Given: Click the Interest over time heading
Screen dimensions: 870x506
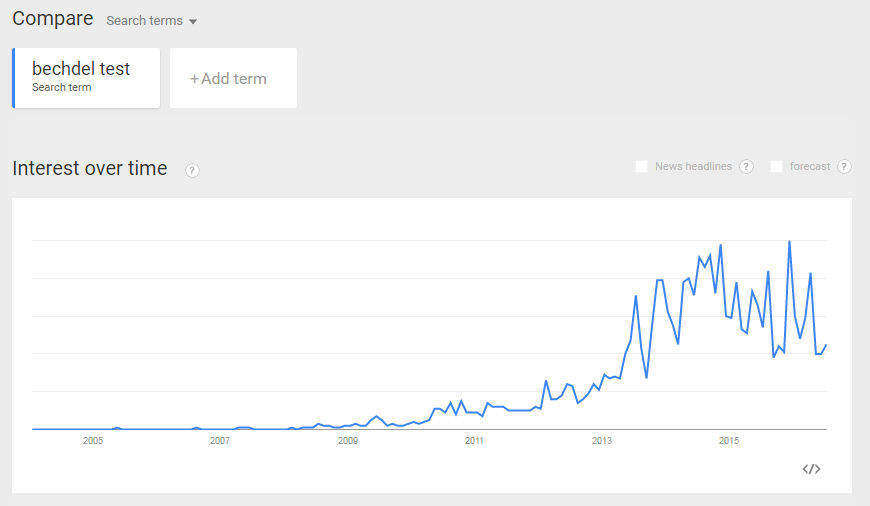Looking at the screenshot, I should (90, 168).
